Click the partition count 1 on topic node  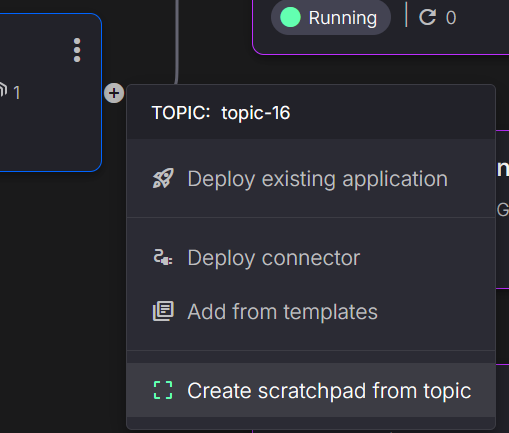click(17, 93)
